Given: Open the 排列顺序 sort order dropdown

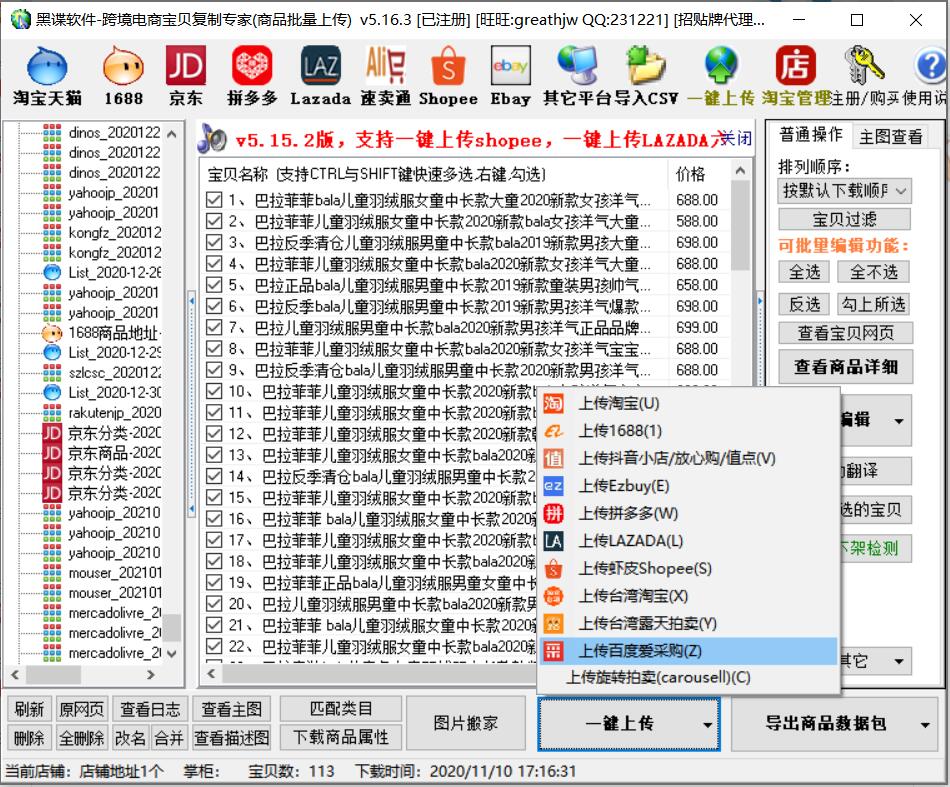Looking at the screenshot, I should tap(844, 191).
